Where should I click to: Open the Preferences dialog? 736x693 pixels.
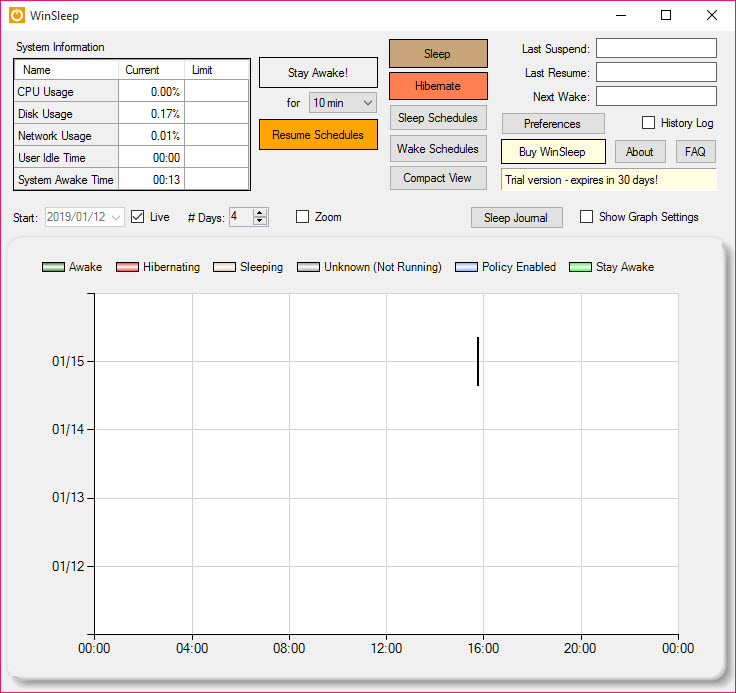[x=553, y=124]
